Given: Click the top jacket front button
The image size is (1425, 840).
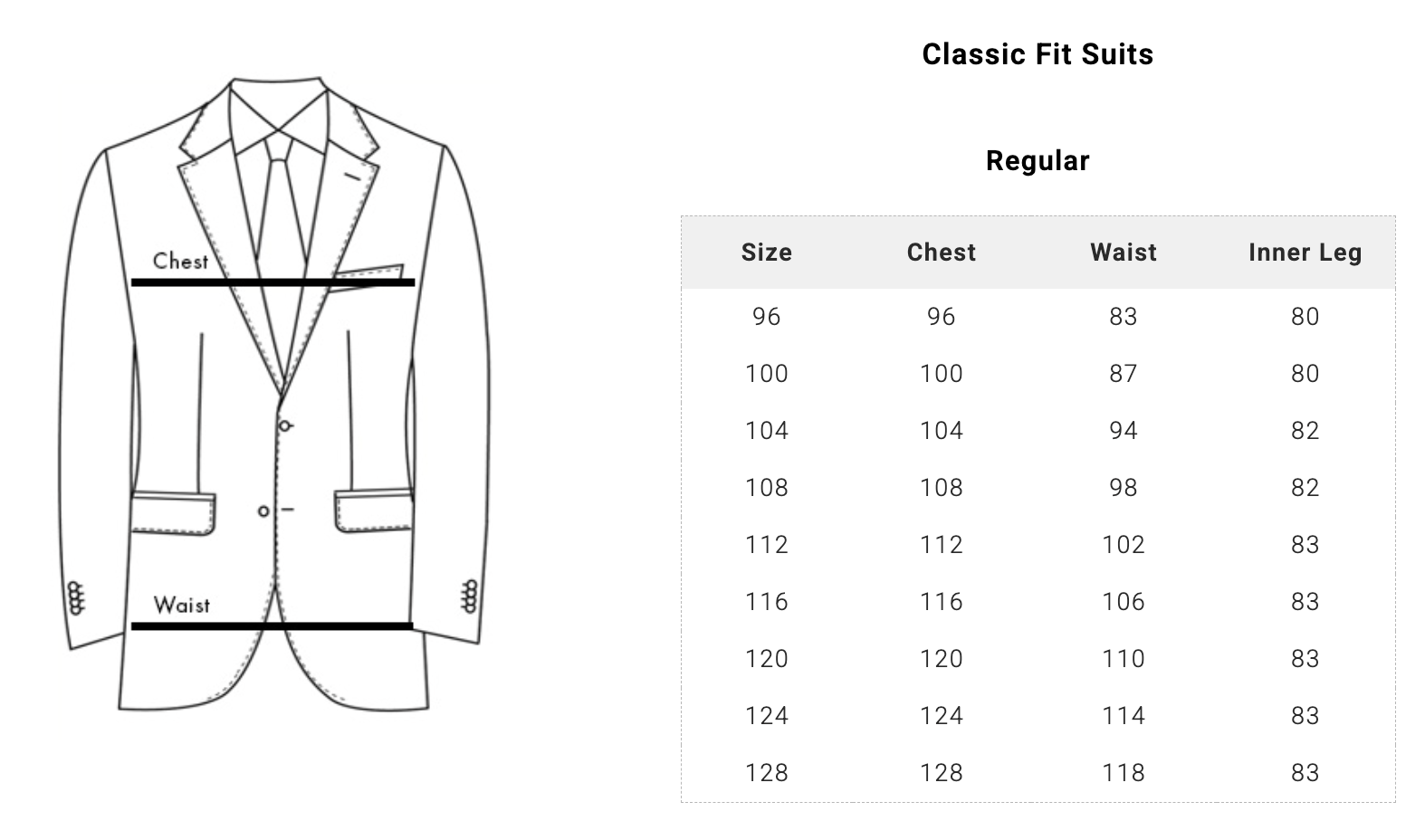Looking at the screenshot, I should coord(284,425).
